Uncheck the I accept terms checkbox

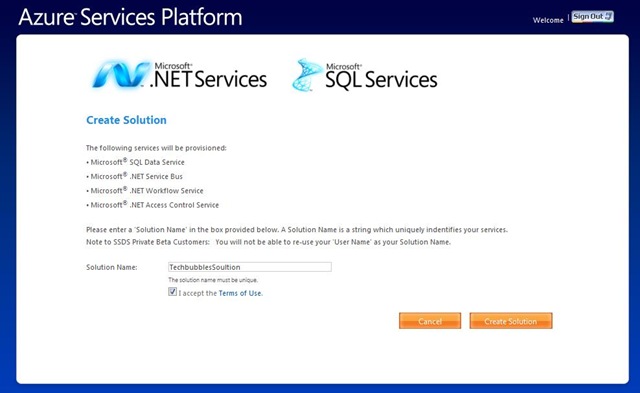tap(172, 292)
